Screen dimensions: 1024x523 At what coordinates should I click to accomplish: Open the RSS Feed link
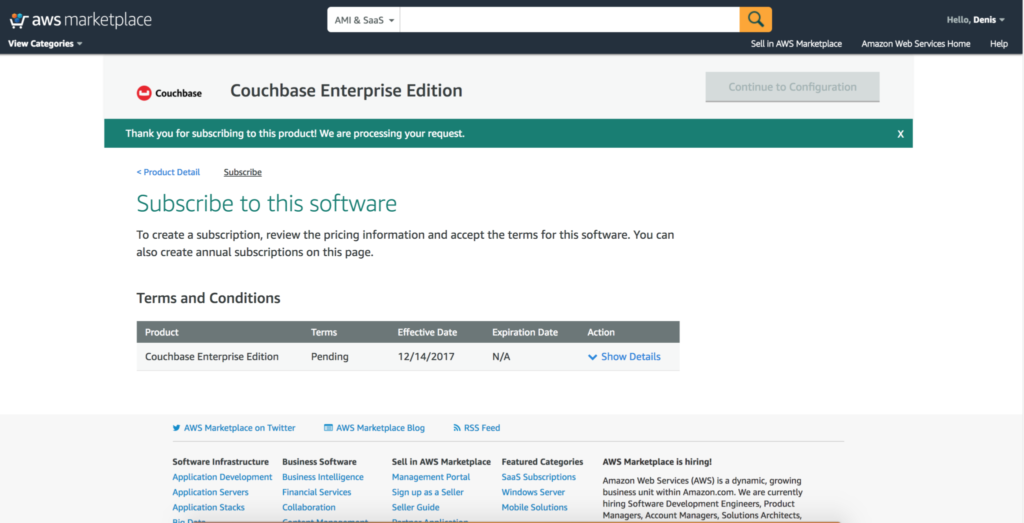482,428
